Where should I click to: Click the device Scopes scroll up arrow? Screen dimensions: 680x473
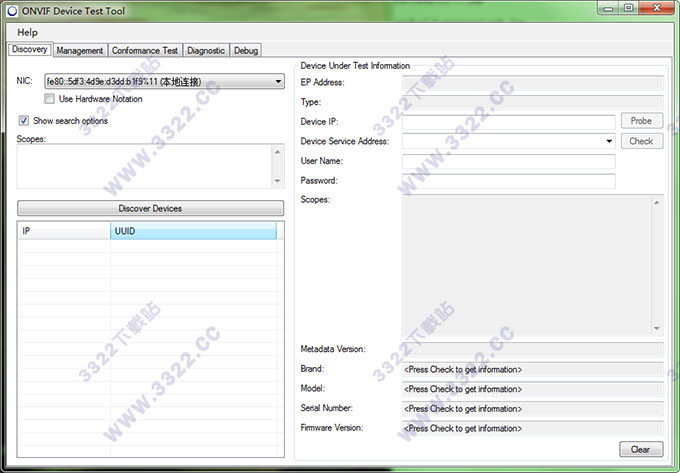point(657,202)
